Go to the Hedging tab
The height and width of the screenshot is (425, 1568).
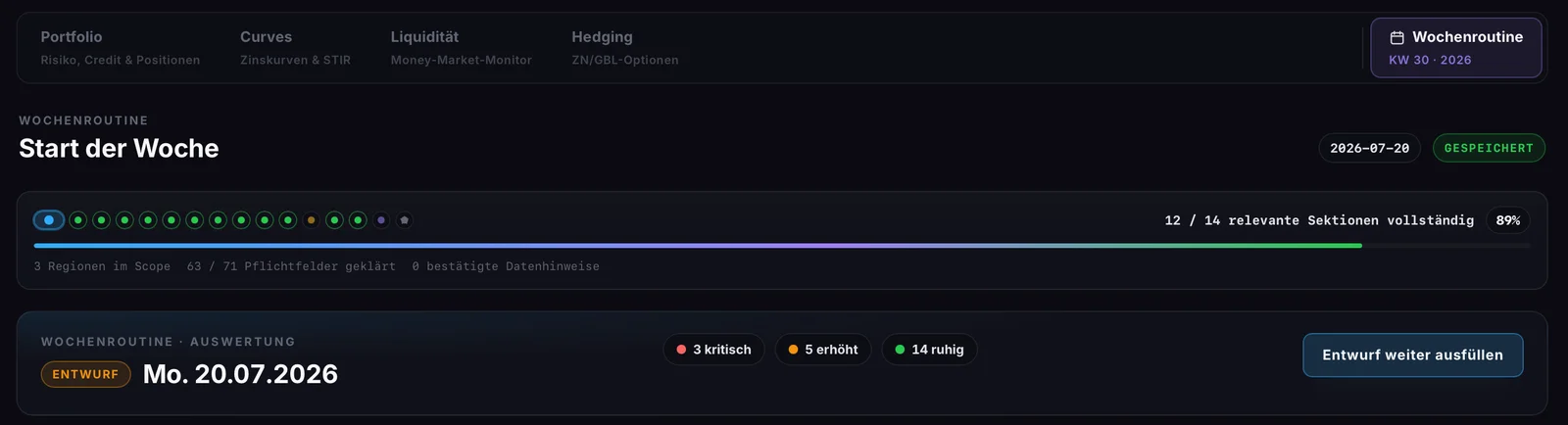pos(624,48)
